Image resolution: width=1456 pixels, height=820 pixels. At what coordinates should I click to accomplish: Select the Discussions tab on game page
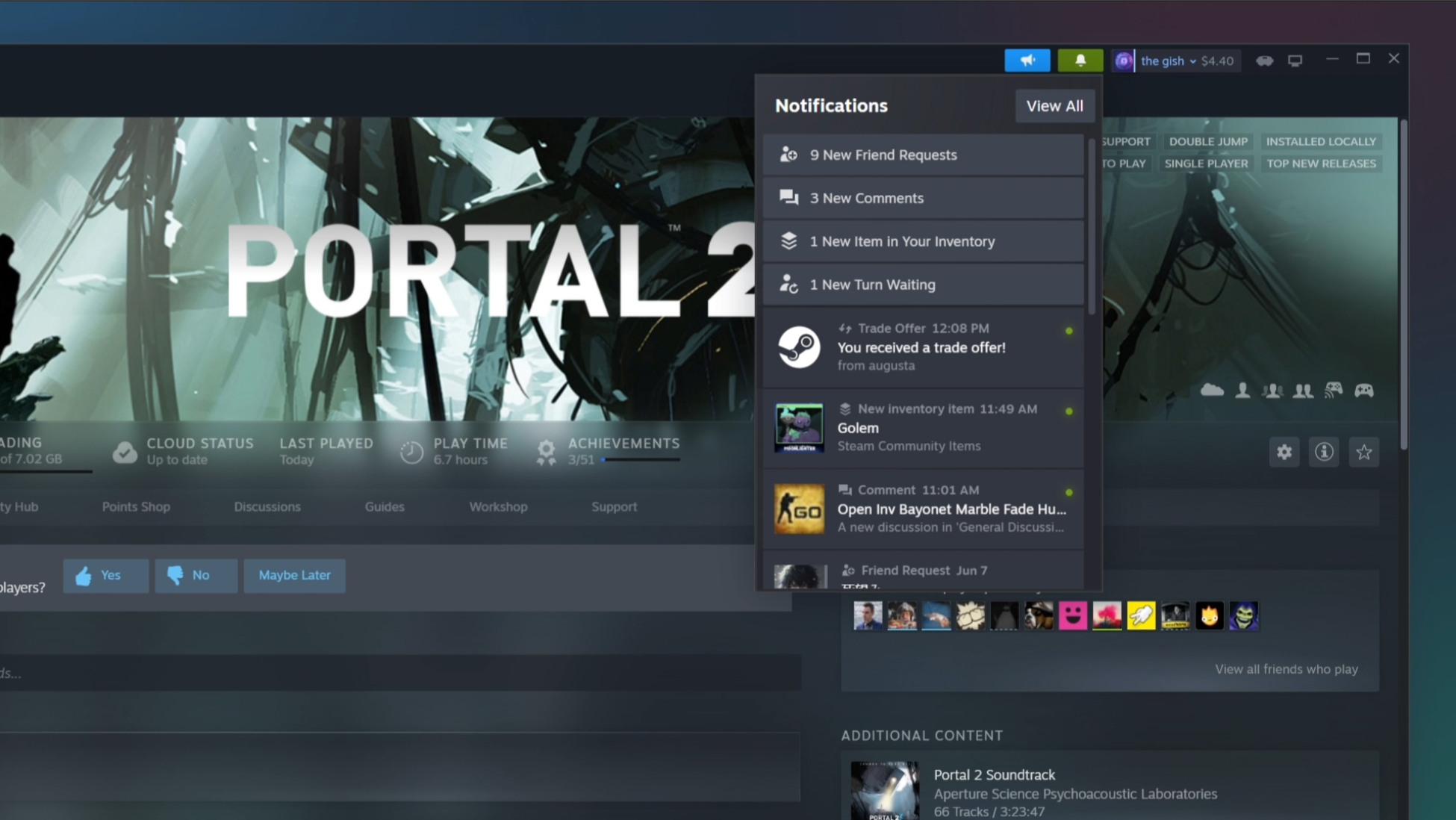(x=267, y=506)
